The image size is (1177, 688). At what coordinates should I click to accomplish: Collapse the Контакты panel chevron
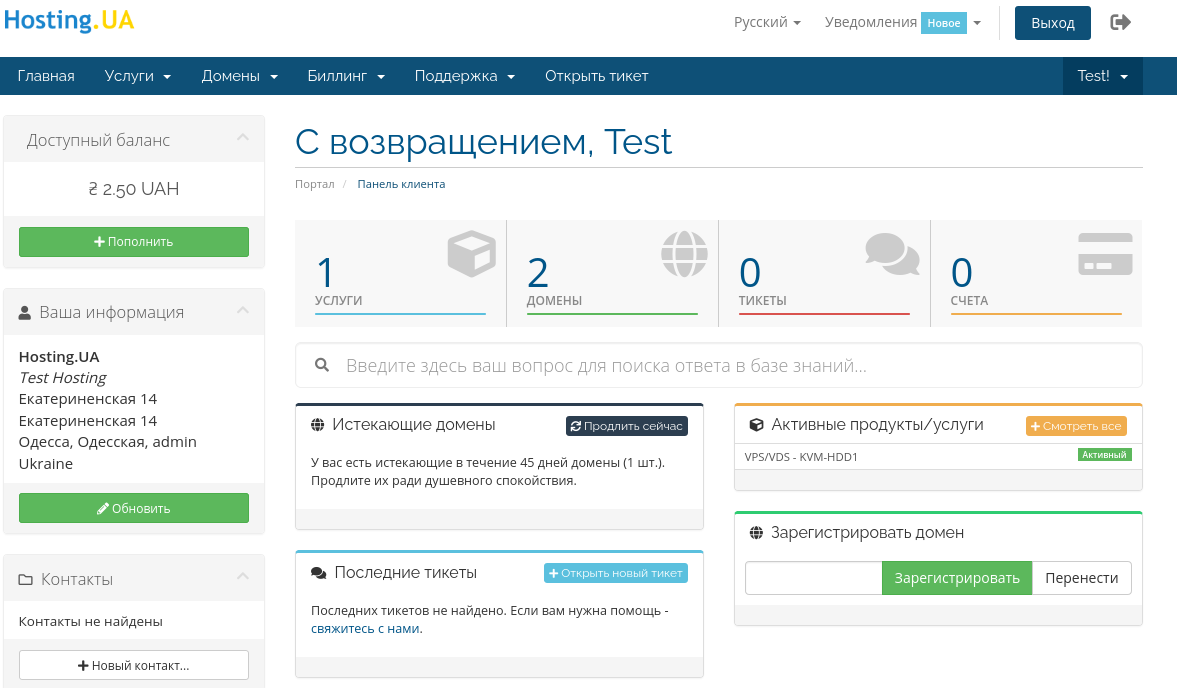(242, 577)
